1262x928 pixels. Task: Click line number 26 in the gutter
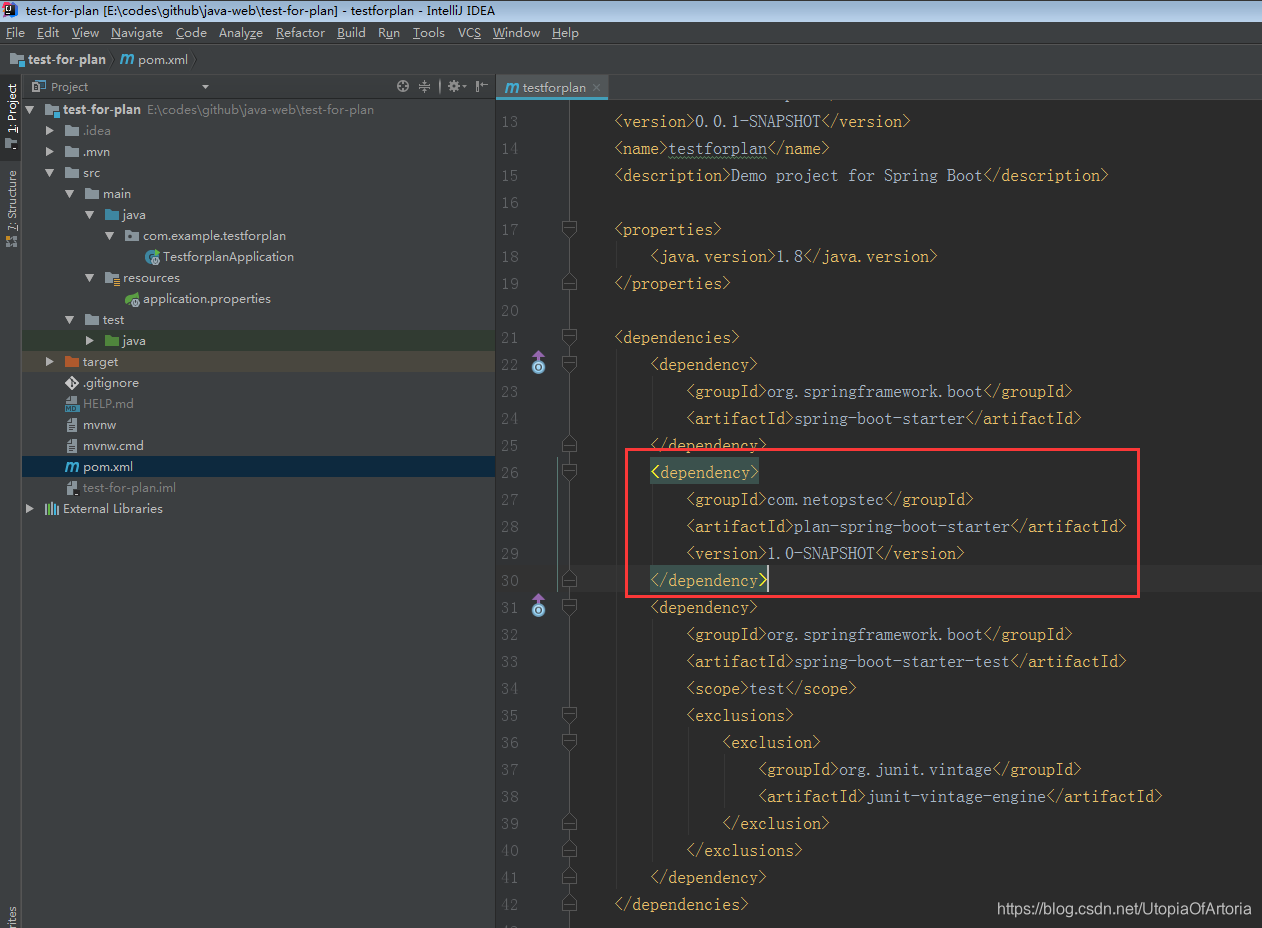click(509, 473)
